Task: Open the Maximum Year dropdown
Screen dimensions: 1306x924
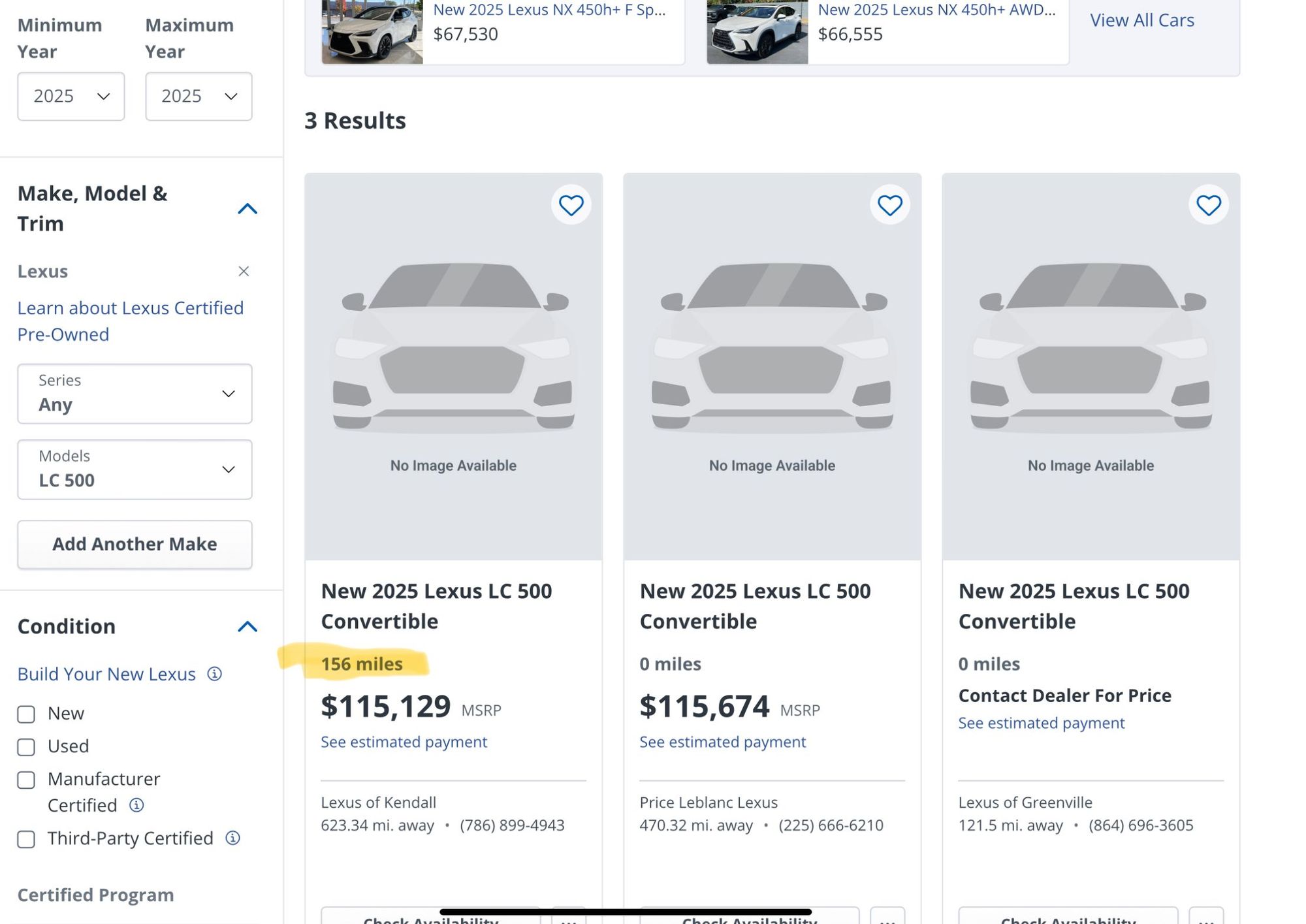Action: (x=199, y=97)
